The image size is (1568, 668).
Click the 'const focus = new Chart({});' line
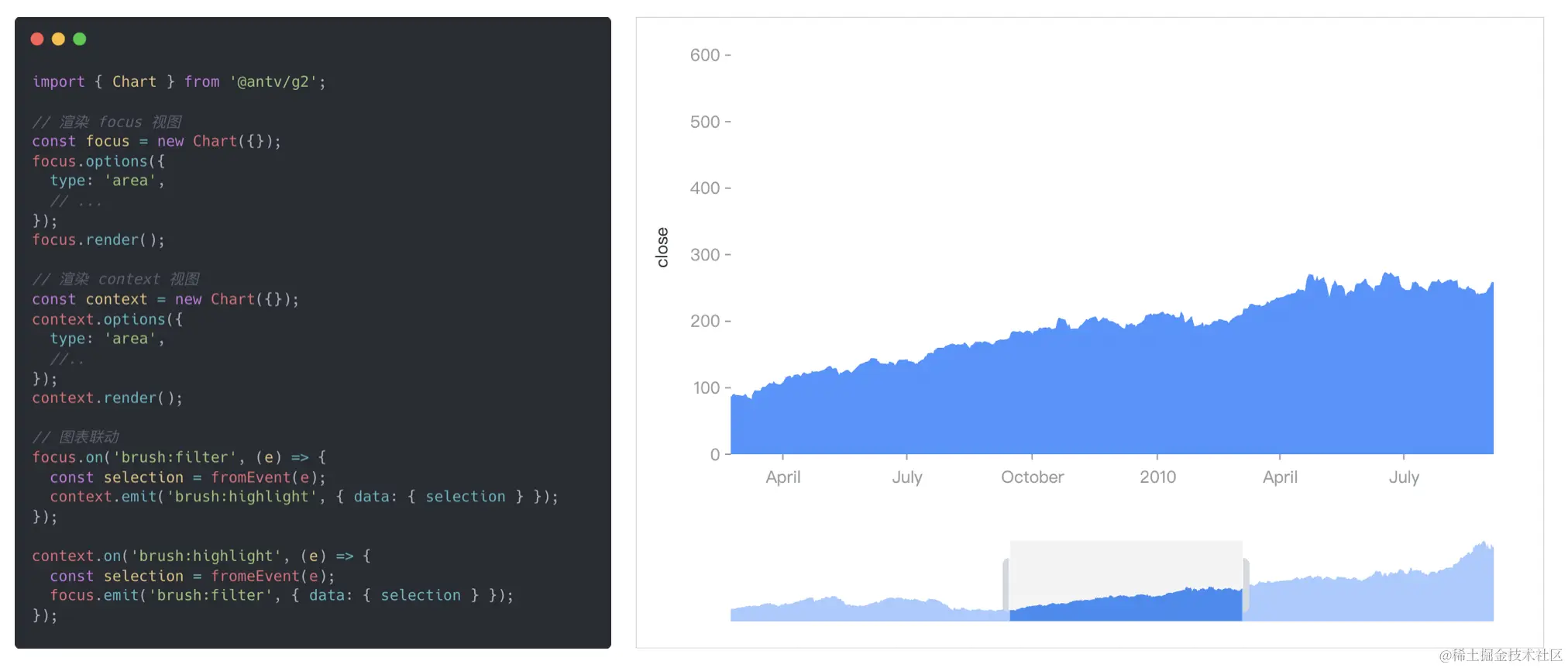click(156, 141)
